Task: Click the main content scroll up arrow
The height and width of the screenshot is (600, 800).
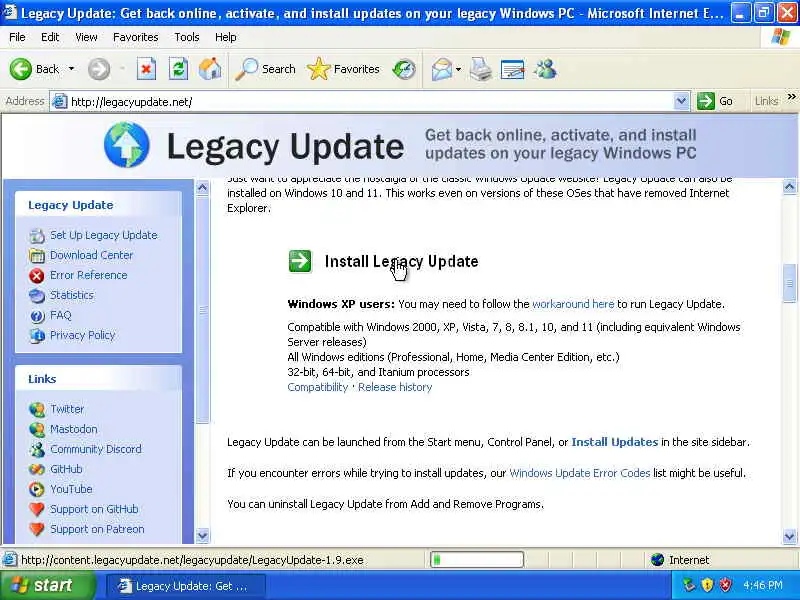Action: click(x=789, y=187)
